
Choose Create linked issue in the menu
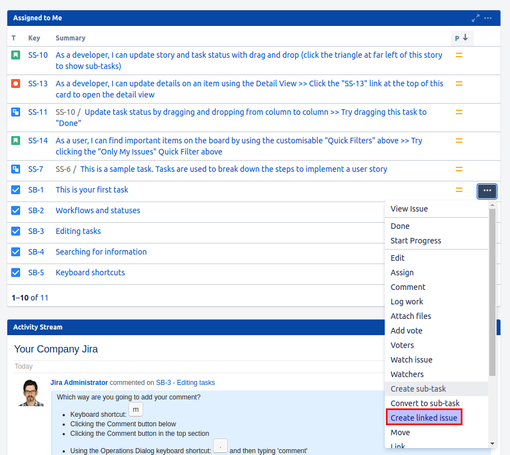[x=424, y=418]
